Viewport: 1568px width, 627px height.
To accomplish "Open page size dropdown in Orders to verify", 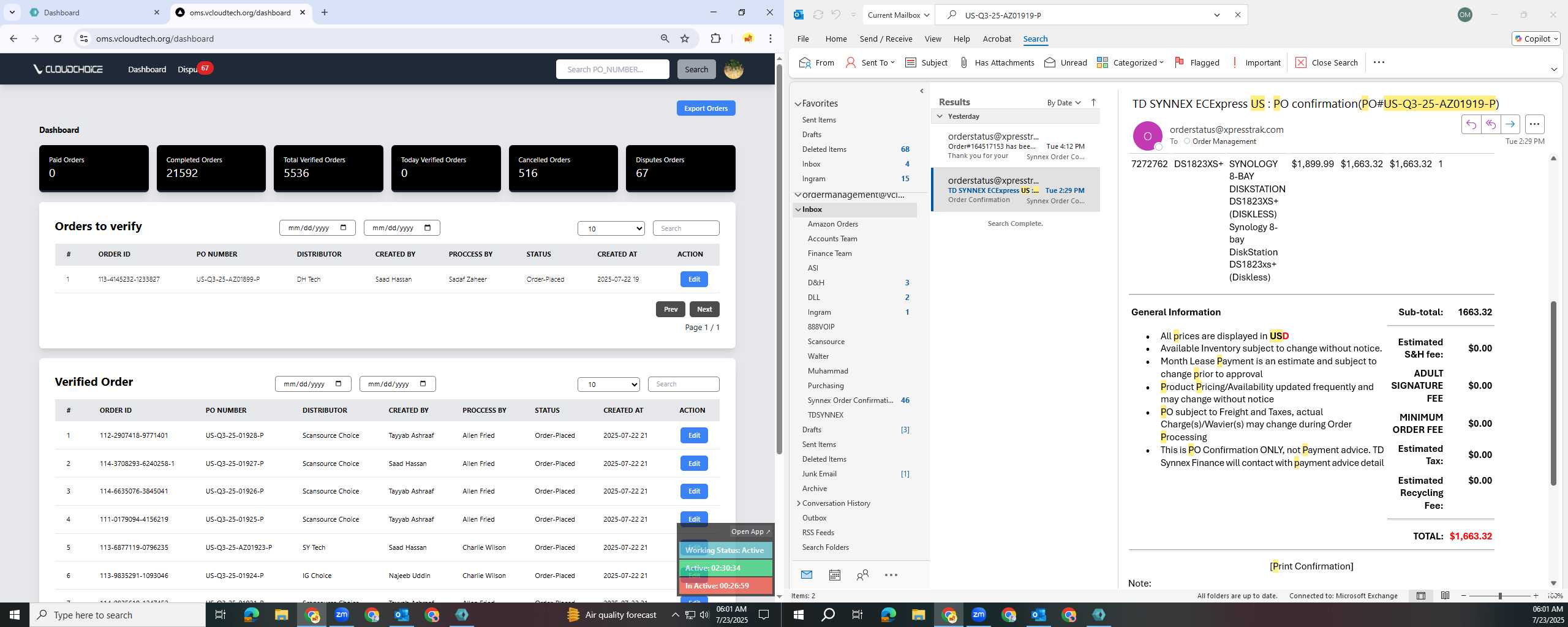I will point(611,228).
